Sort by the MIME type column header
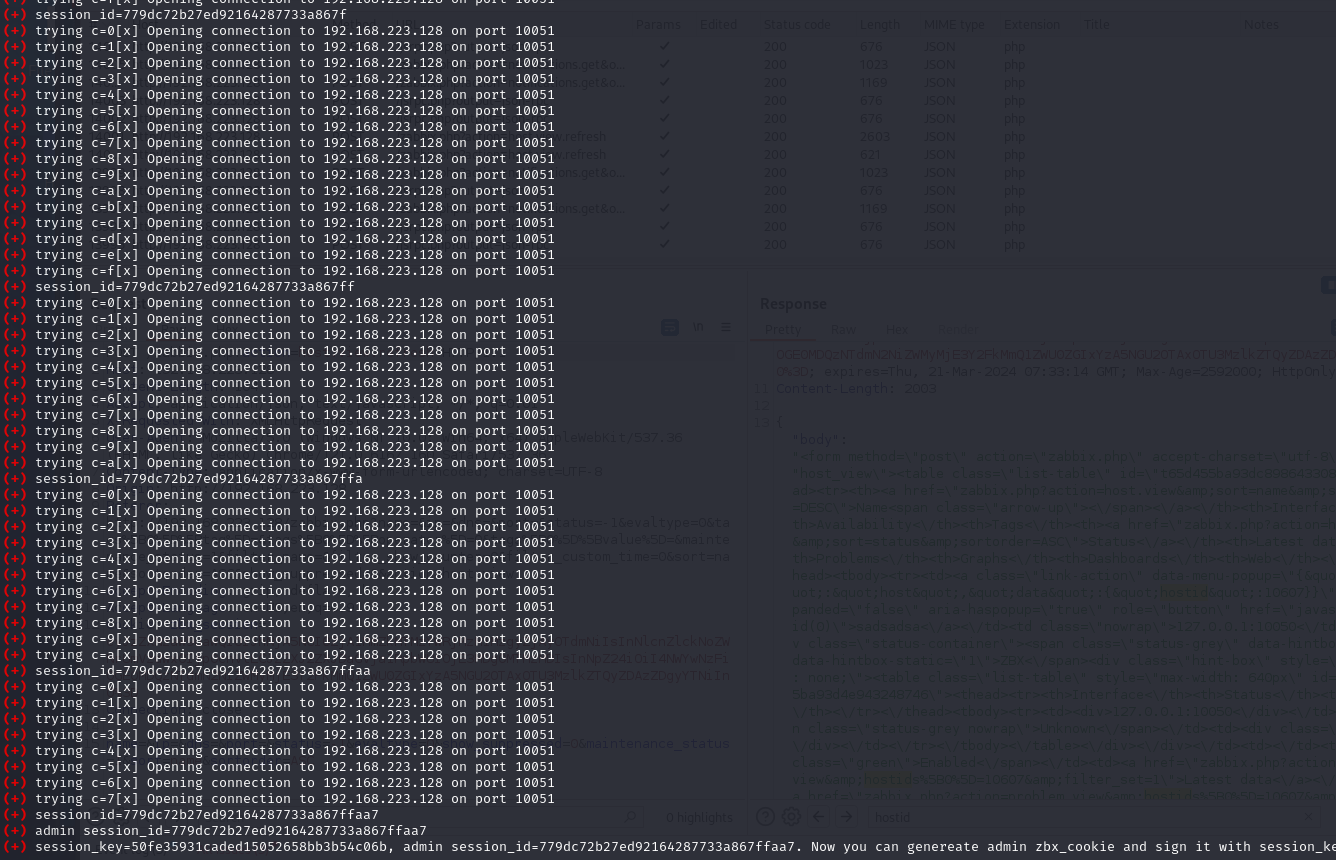Screen dimensions: 1336x860 click(954, 24)
